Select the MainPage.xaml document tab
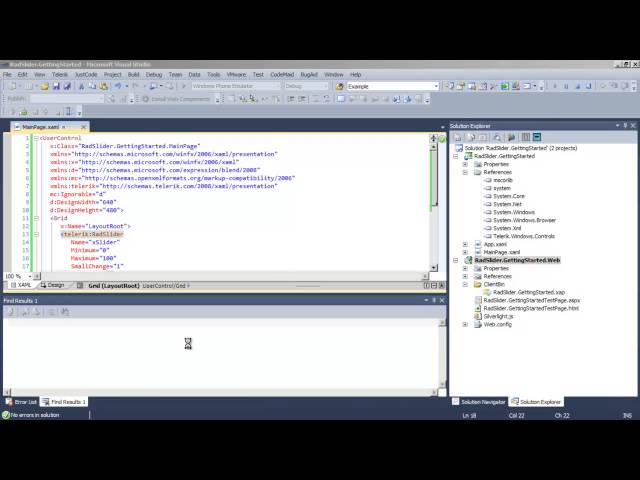The height and width of the screenshot is (480, 640). [40, 127]
